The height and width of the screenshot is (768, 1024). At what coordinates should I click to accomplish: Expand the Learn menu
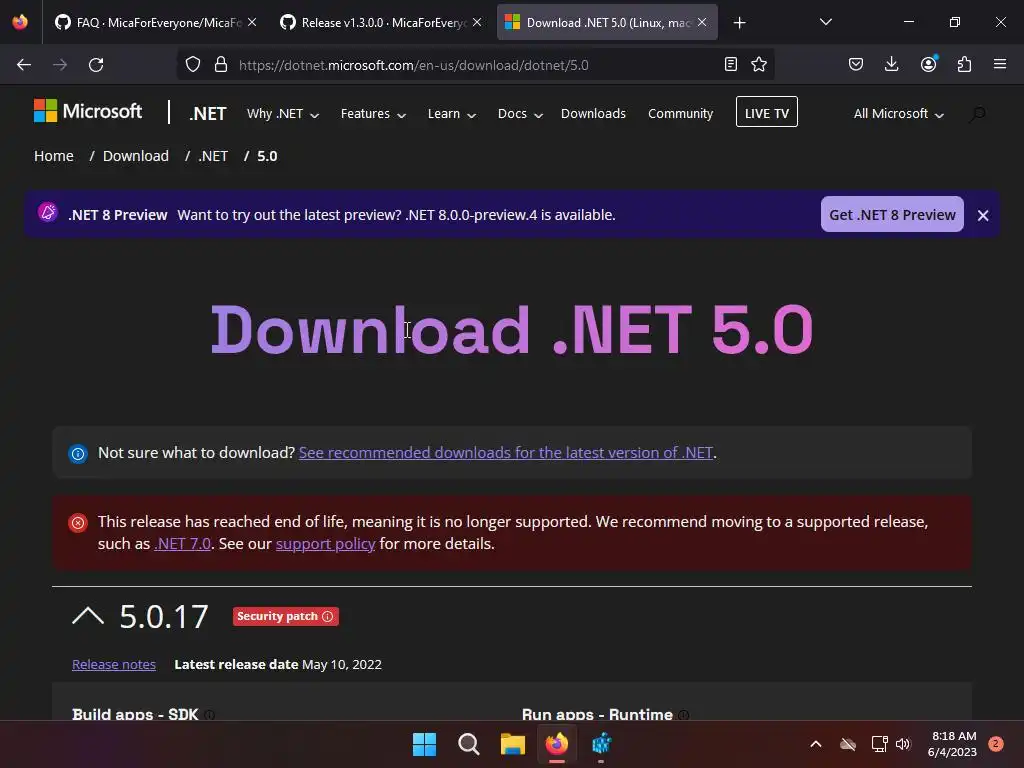(x=451, y=114)
